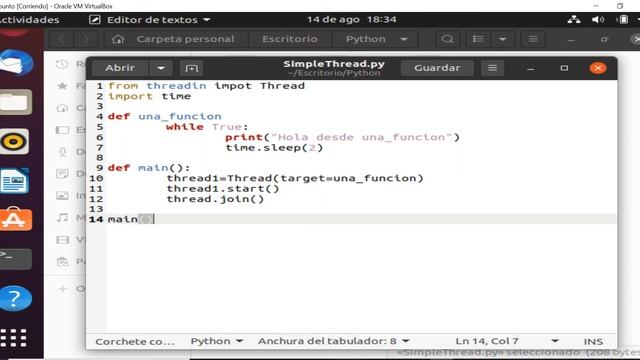Click on the print statement in line 6
The height and width of the screenshot is (360, 640).
342,138
